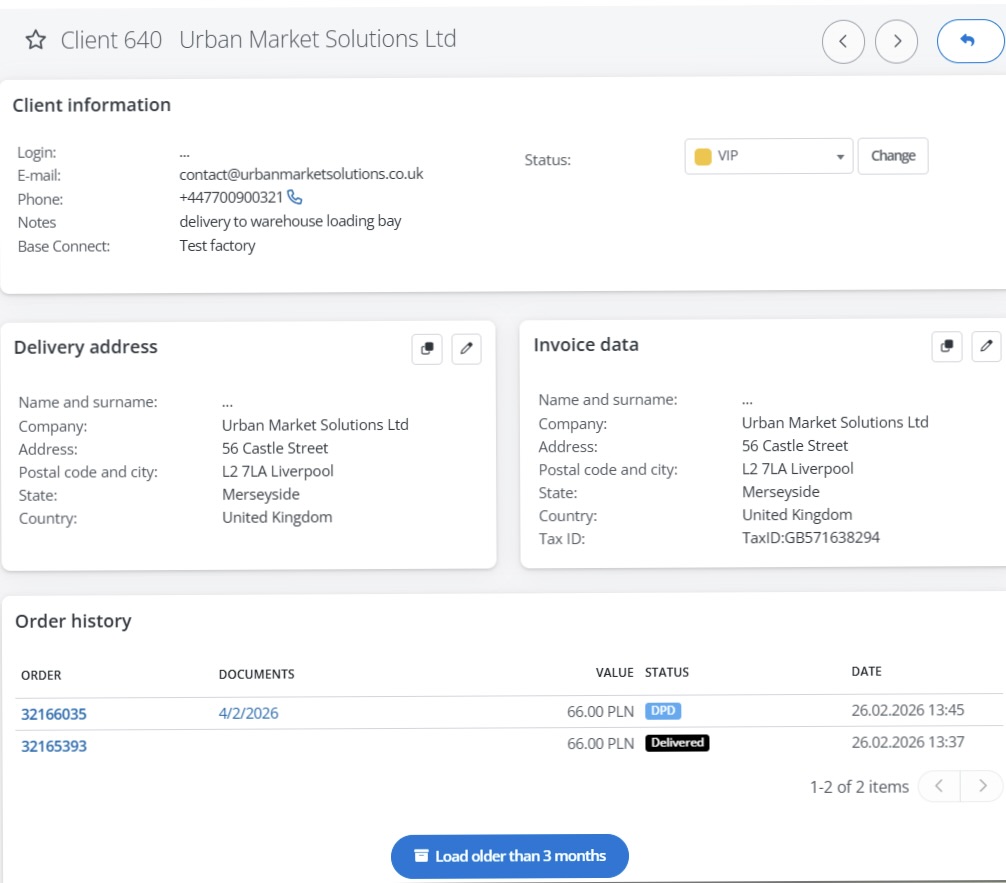Edit delivery address pencil icon
Image resolution: width=1006 pixels, height=883 pixels.
[466, 349]
